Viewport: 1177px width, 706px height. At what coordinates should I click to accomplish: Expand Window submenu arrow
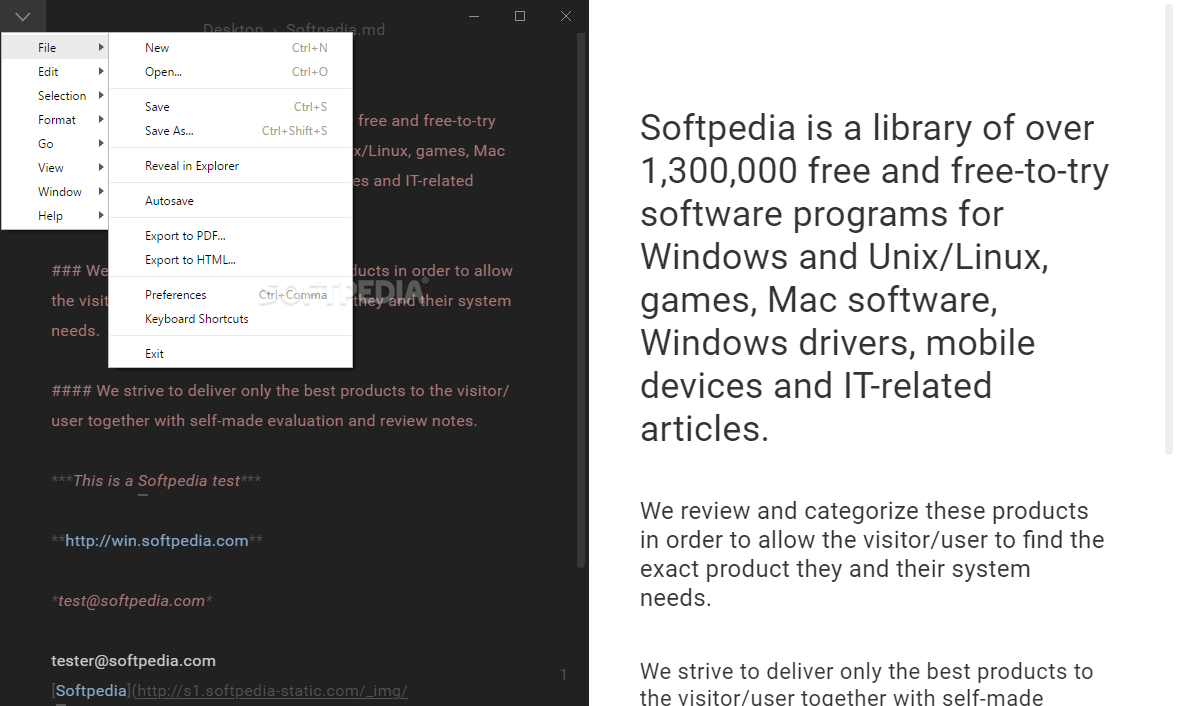tap(101, 191)
